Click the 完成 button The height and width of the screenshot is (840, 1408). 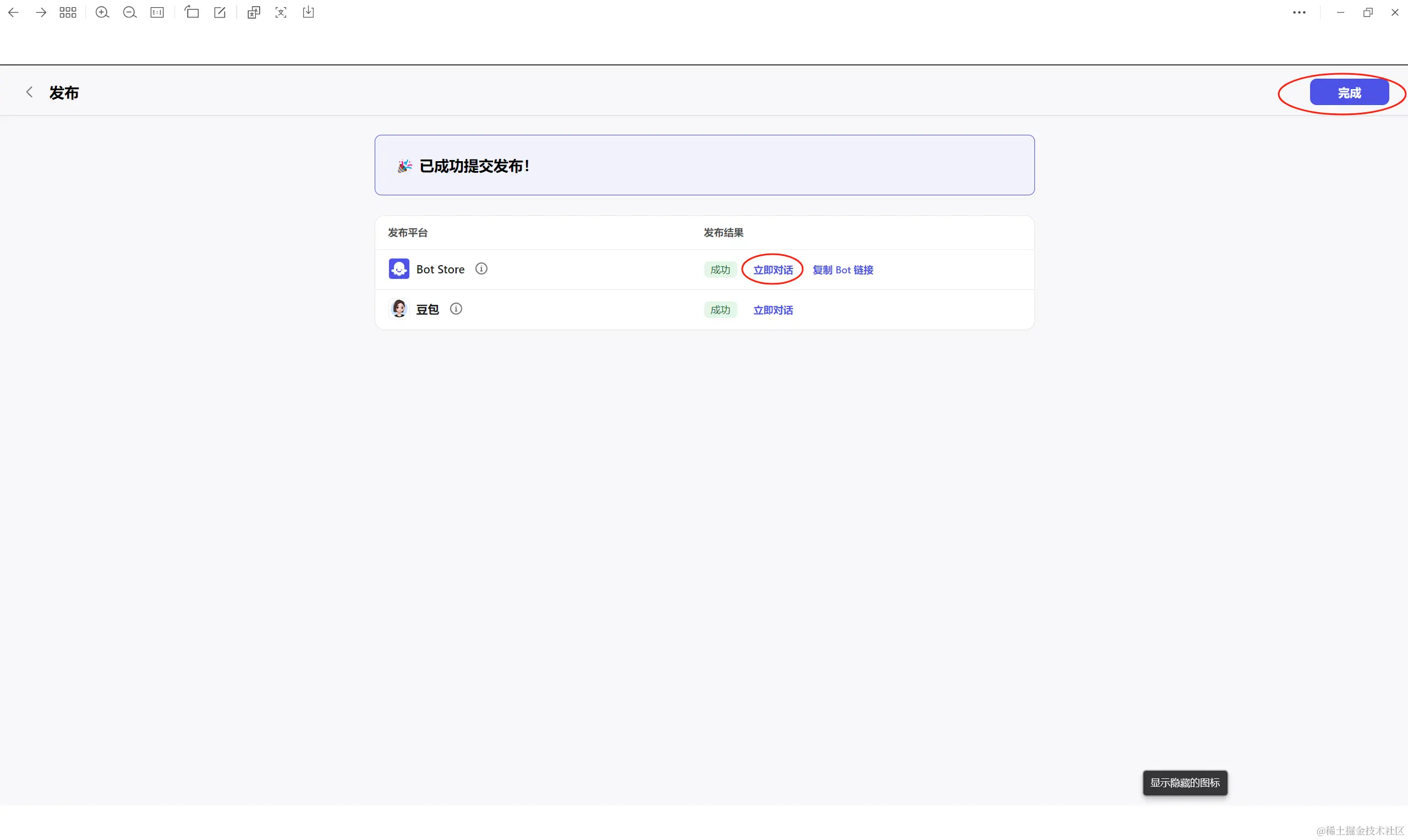(1349, 93)
